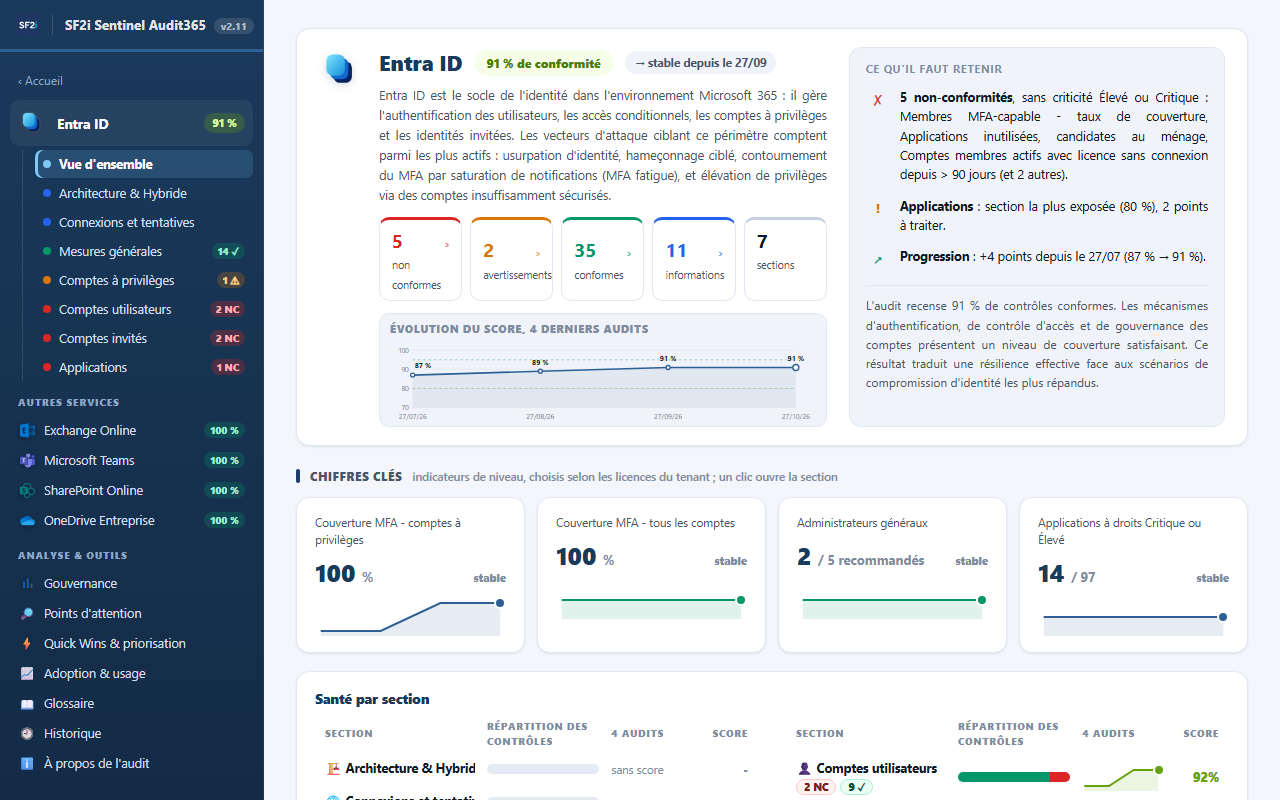Click Comptes utilisateurs controls distribution bar
Viewport: 1280px width, 800px height.
[1014, 777]
